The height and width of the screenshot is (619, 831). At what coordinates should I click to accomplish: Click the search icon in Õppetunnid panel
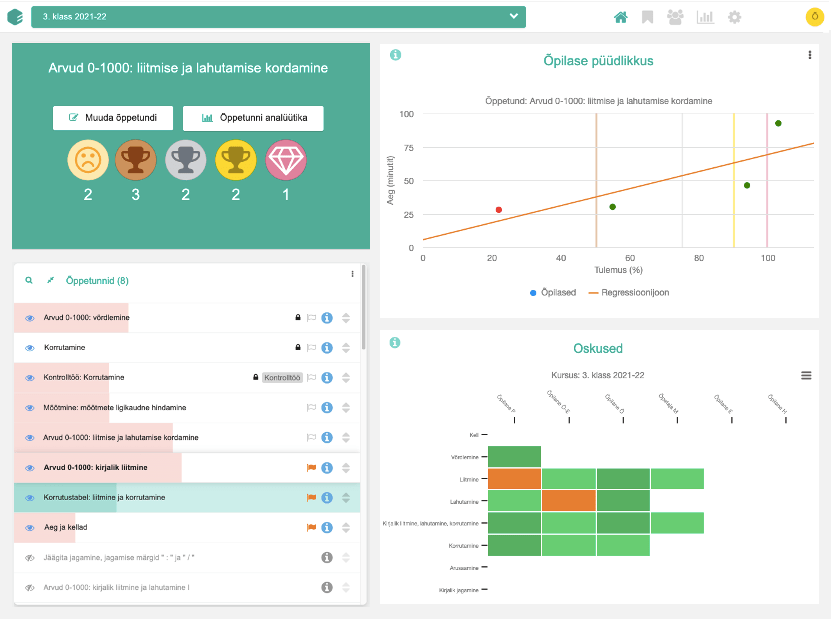coord(29,281)
